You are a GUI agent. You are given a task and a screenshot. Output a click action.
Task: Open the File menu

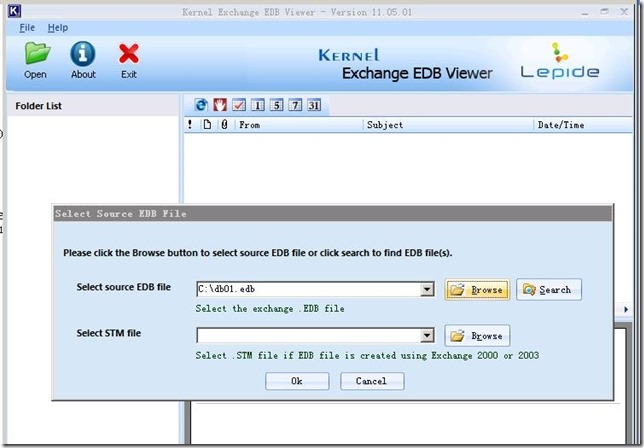click(27, 28)
